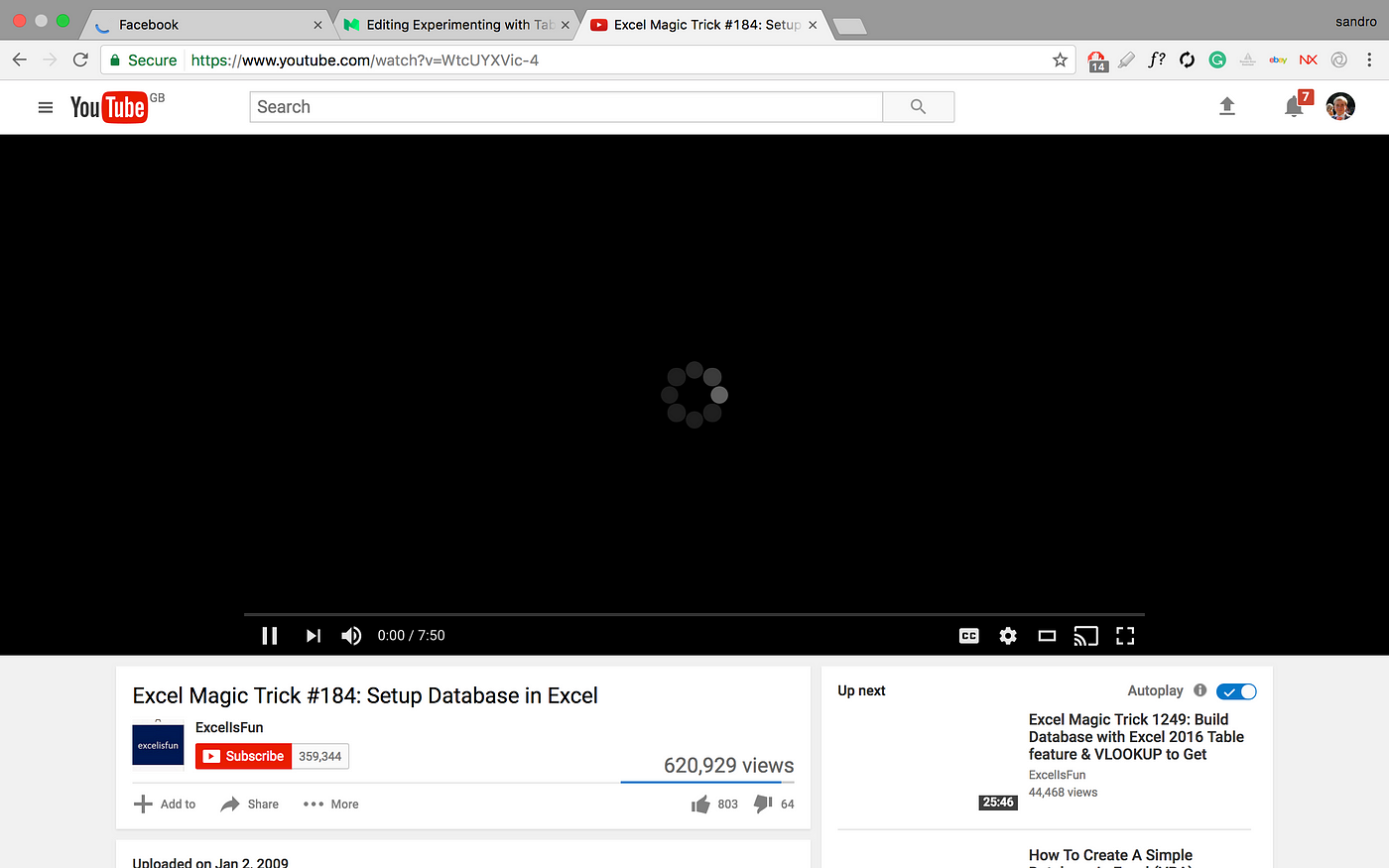
Task: Open the f? font extension
Action: click(1157, 60)
